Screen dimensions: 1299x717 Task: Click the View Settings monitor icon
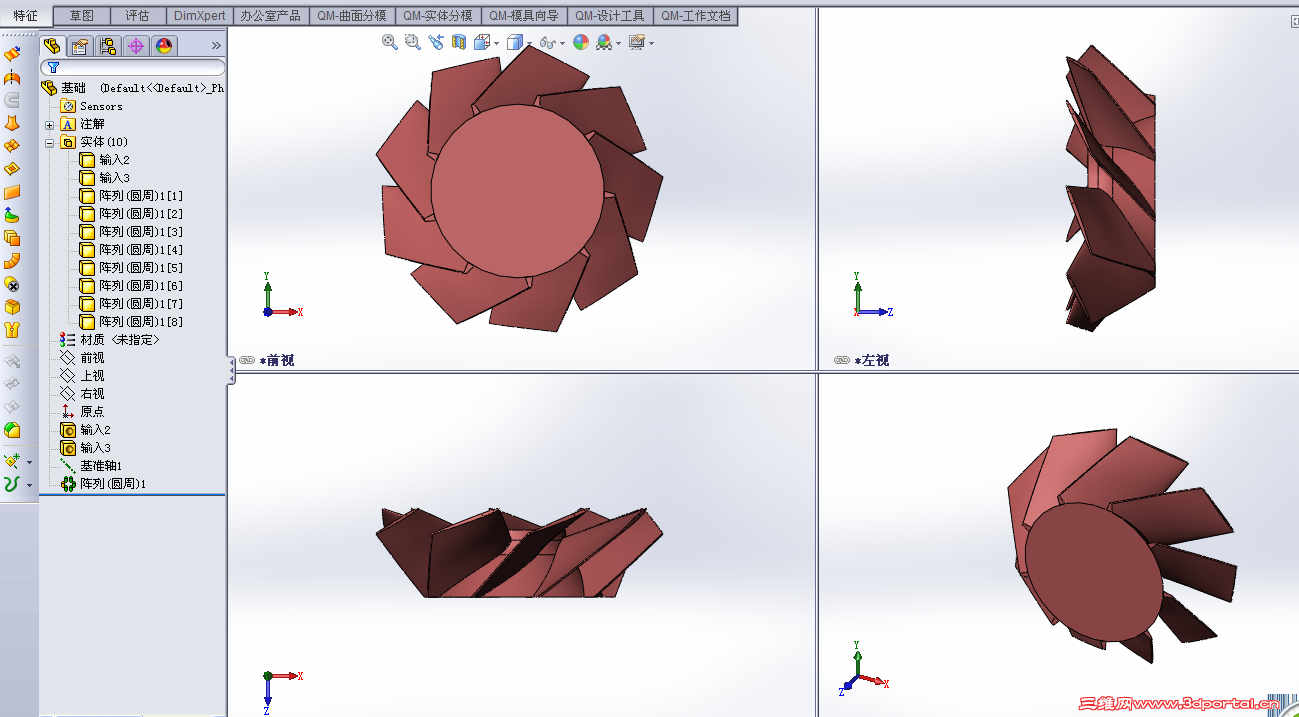[637, 42]
